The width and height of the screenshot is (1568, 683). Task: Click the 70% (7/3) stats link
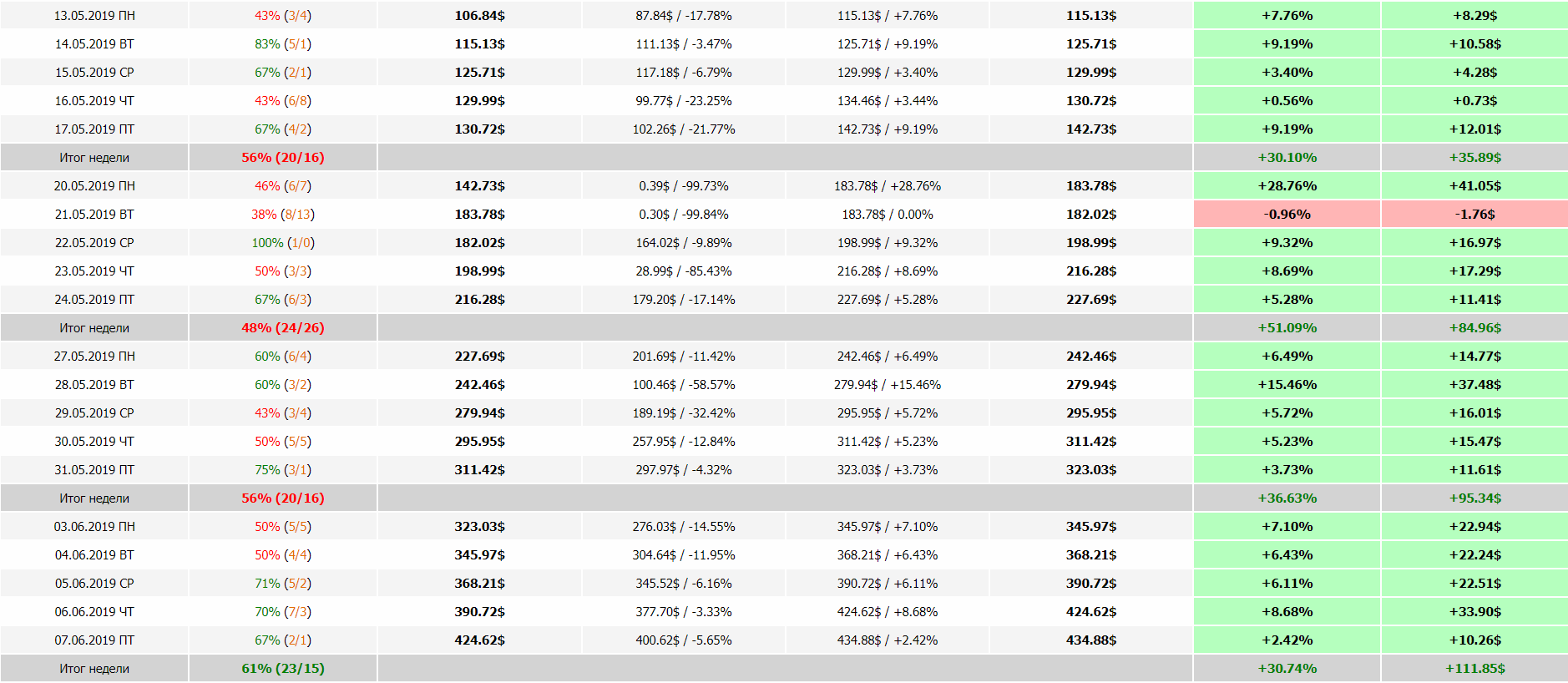pyautogui.click(x=283, y=612)
